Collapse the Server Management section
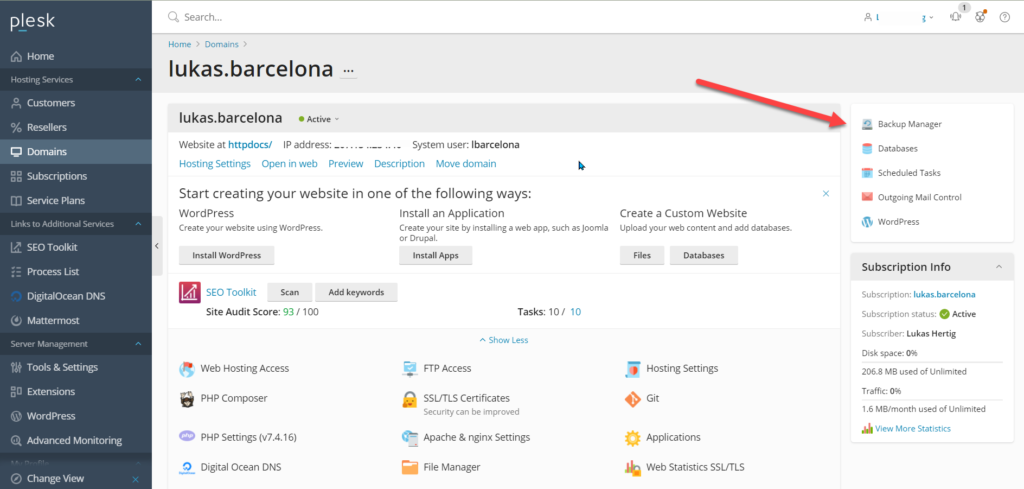Viewport: 1024px width, 489px height. click(x=138, y=344)
